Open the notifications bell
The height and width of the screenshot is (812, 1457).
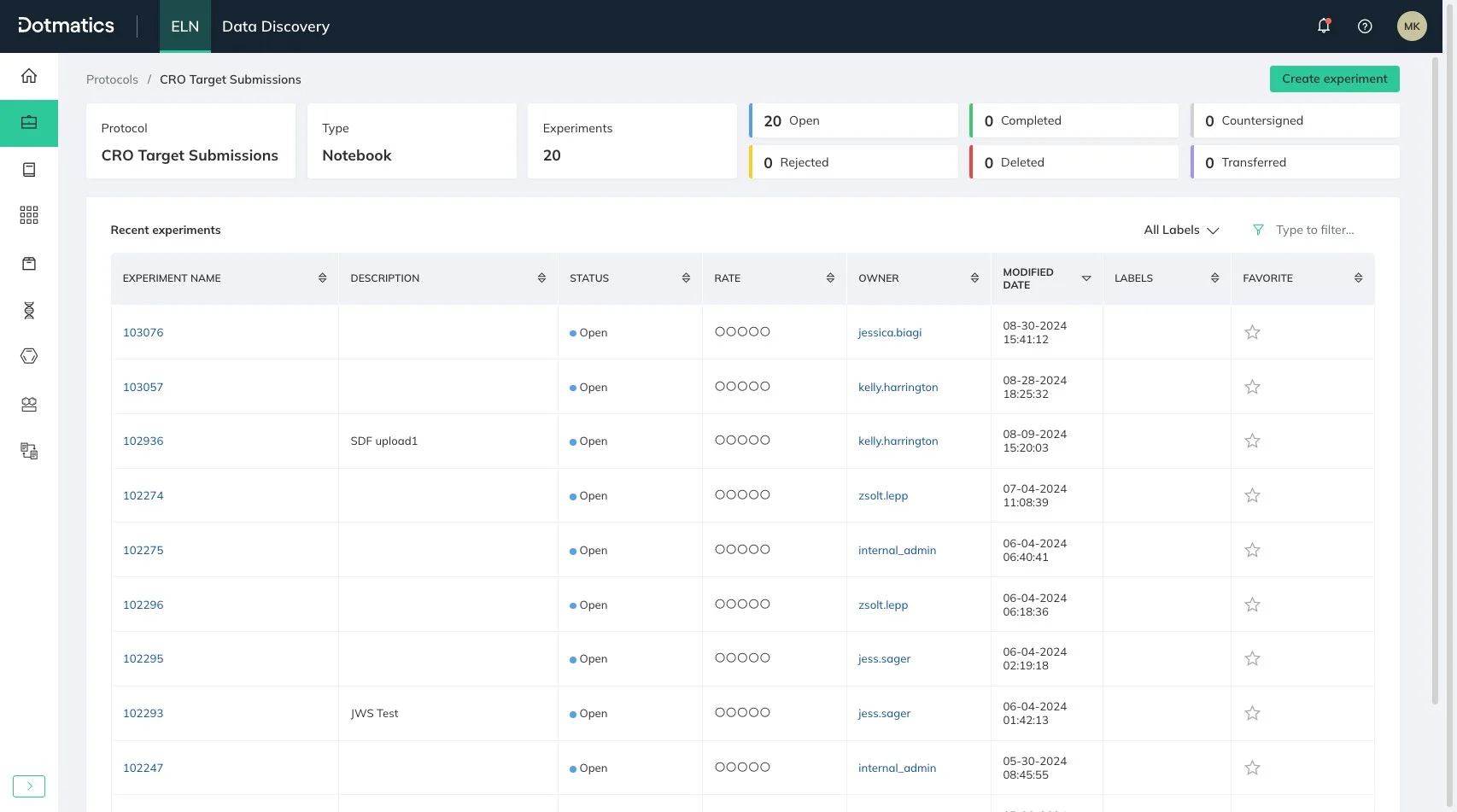point(1324,26)
